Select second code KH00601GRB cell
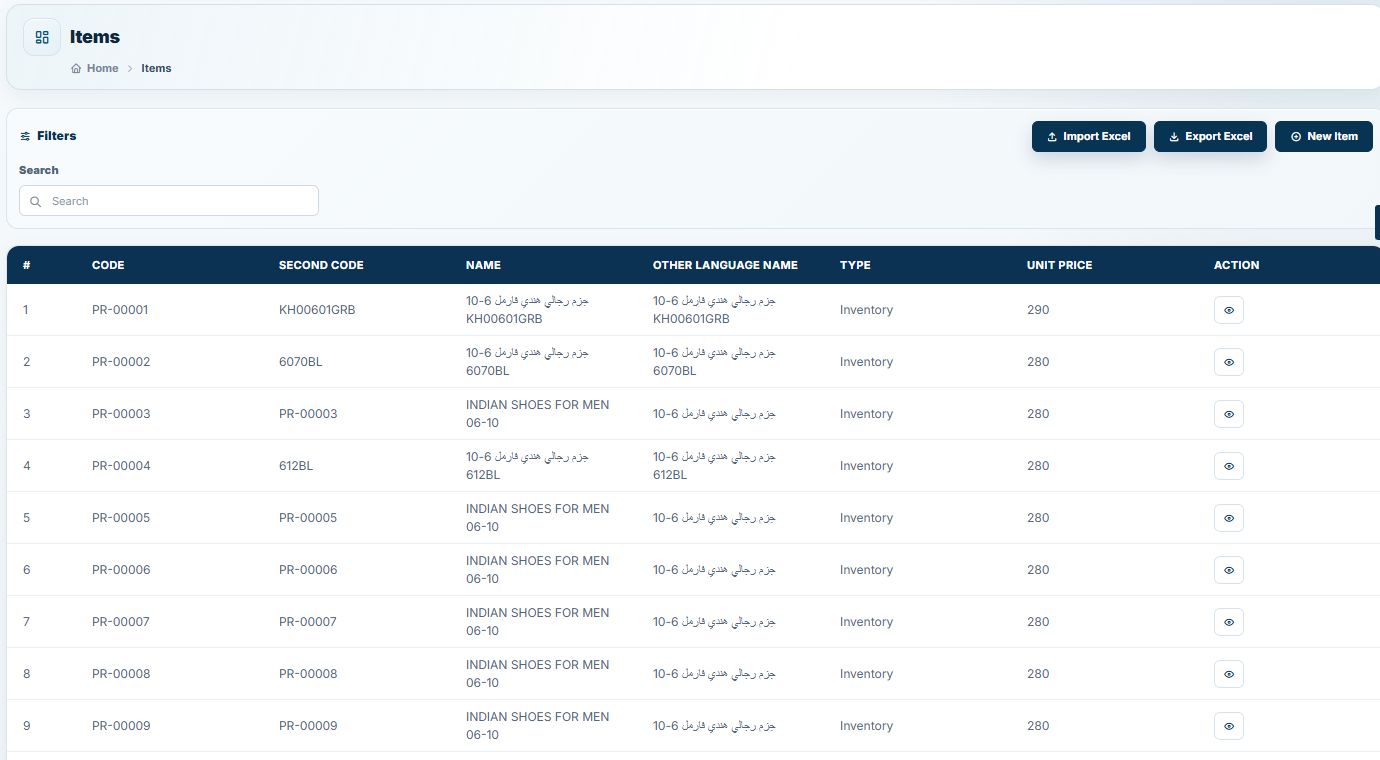This screenshot has height=760, width=1380. point(317,310)
